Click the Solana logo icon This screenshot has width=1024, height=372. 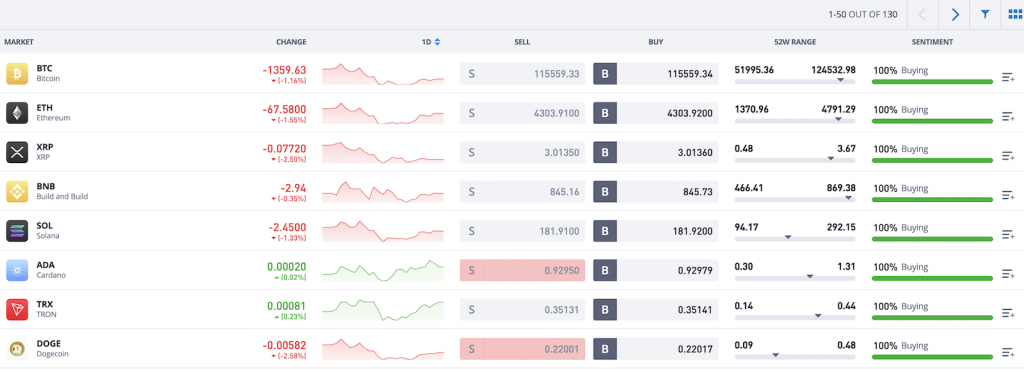(17, 231)
